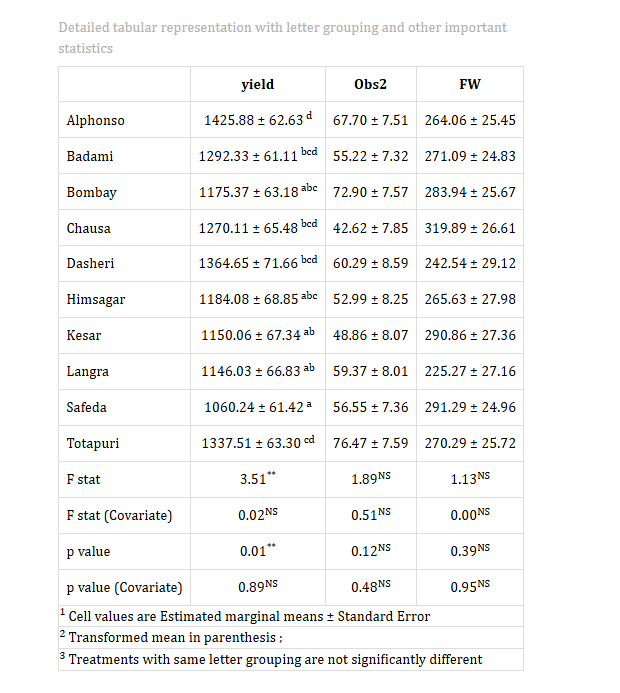Select the Langra row label
Viewport: 620px width, 693px height.
pyautogui.click(x=87, y=372)
